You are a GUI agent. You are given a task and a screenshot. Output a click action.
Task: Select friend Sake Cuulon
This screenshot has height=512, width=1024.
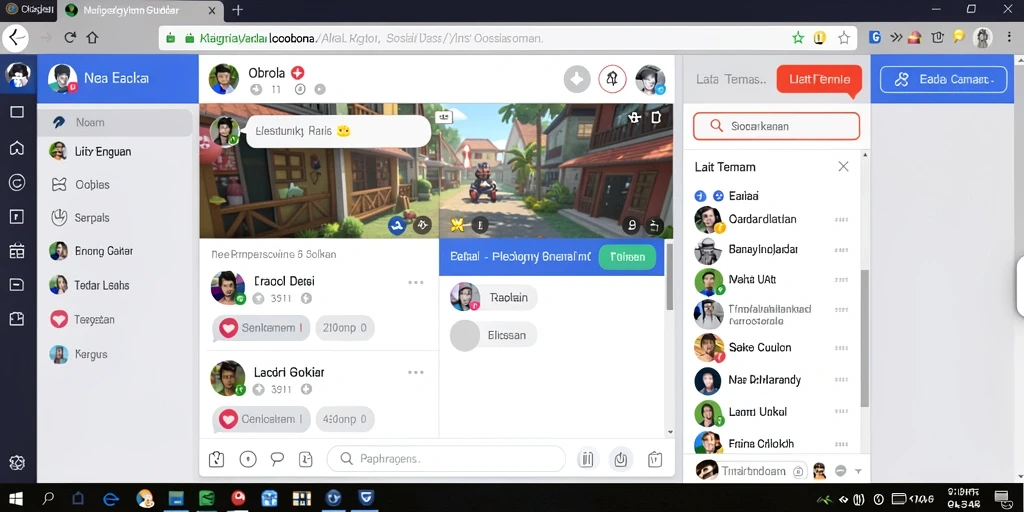(771, 347)
